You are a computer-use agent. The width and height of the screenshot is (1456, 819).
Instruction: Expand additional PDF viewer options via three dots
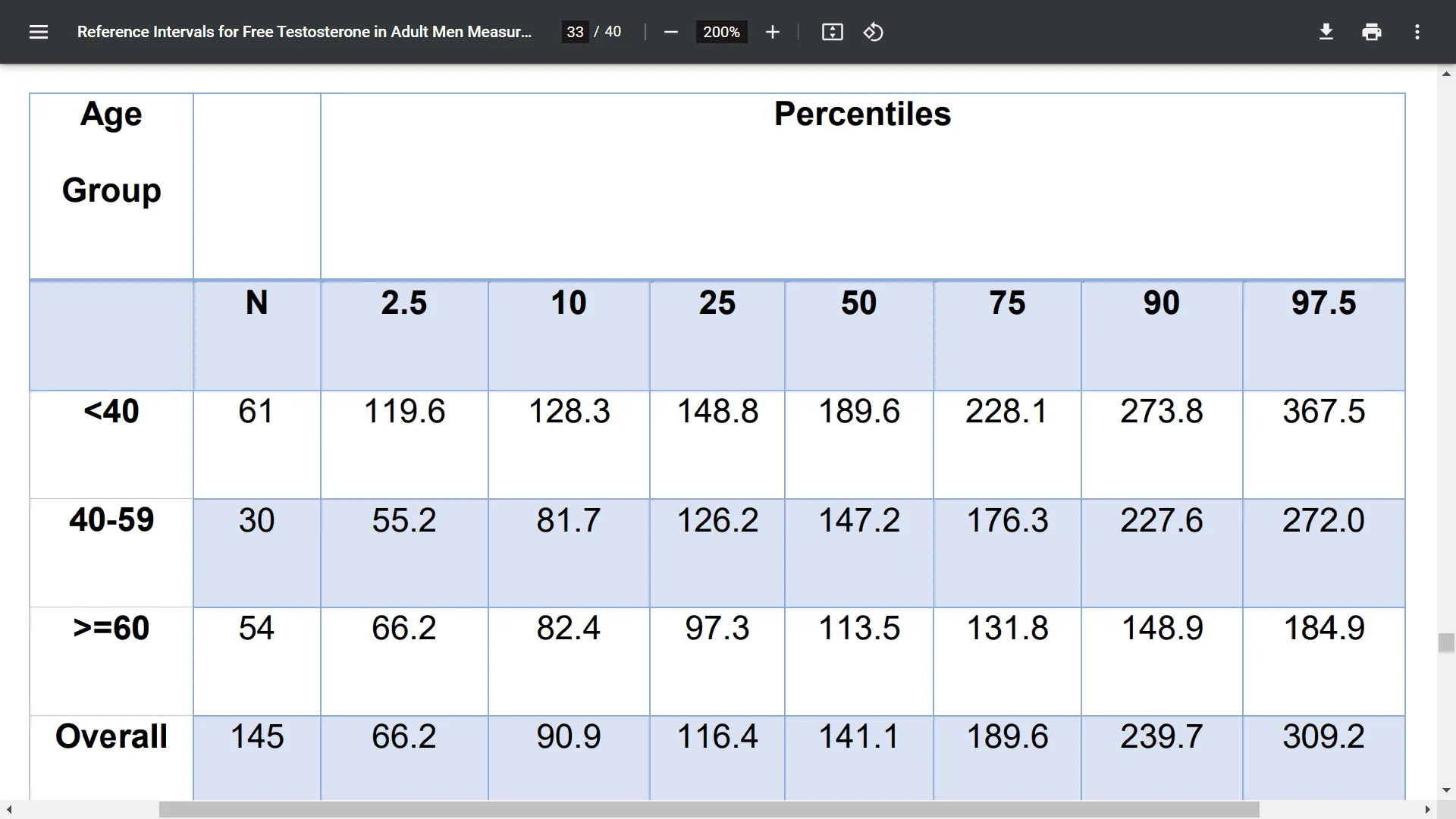pyautogui.click(x=1417, y=32)
